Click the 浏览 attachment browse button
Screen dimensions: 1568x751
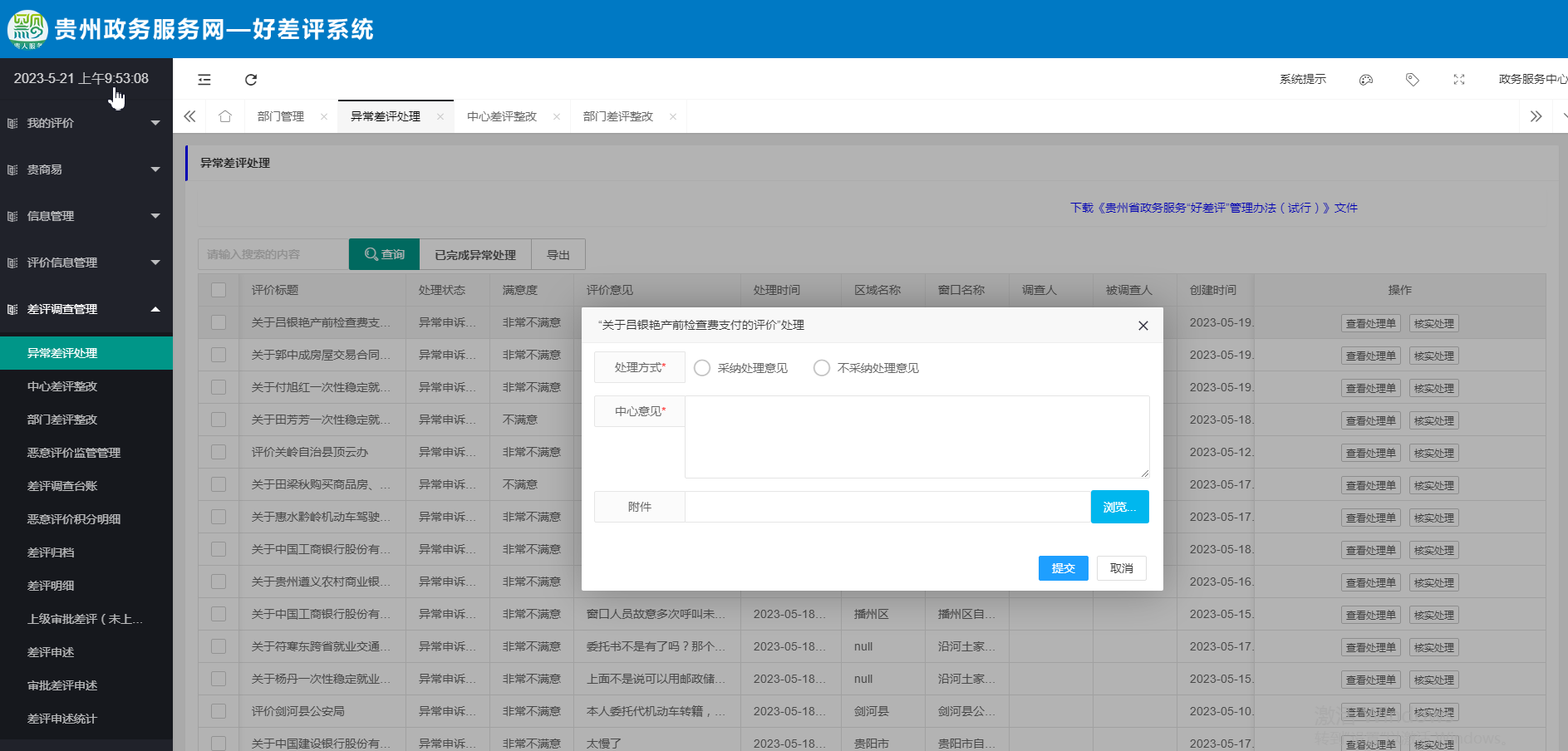(x=1119, y=507)
